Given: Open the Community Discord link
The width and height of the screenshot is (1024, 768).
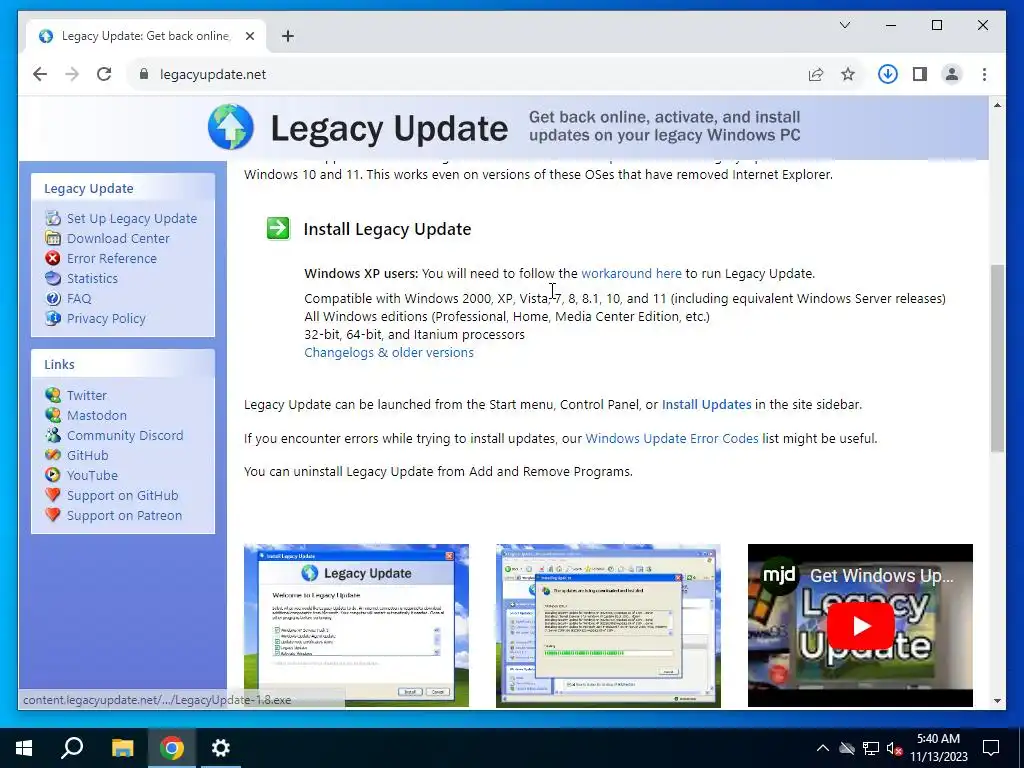Looking at the screenshot, I should pyautogui.click(x=125, y=435).
